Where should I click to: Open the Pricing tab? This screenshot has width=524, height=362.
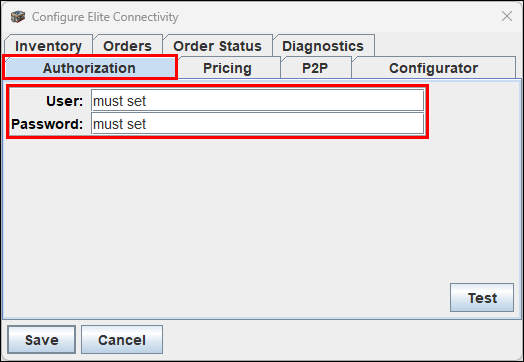[x=228, y=68]
